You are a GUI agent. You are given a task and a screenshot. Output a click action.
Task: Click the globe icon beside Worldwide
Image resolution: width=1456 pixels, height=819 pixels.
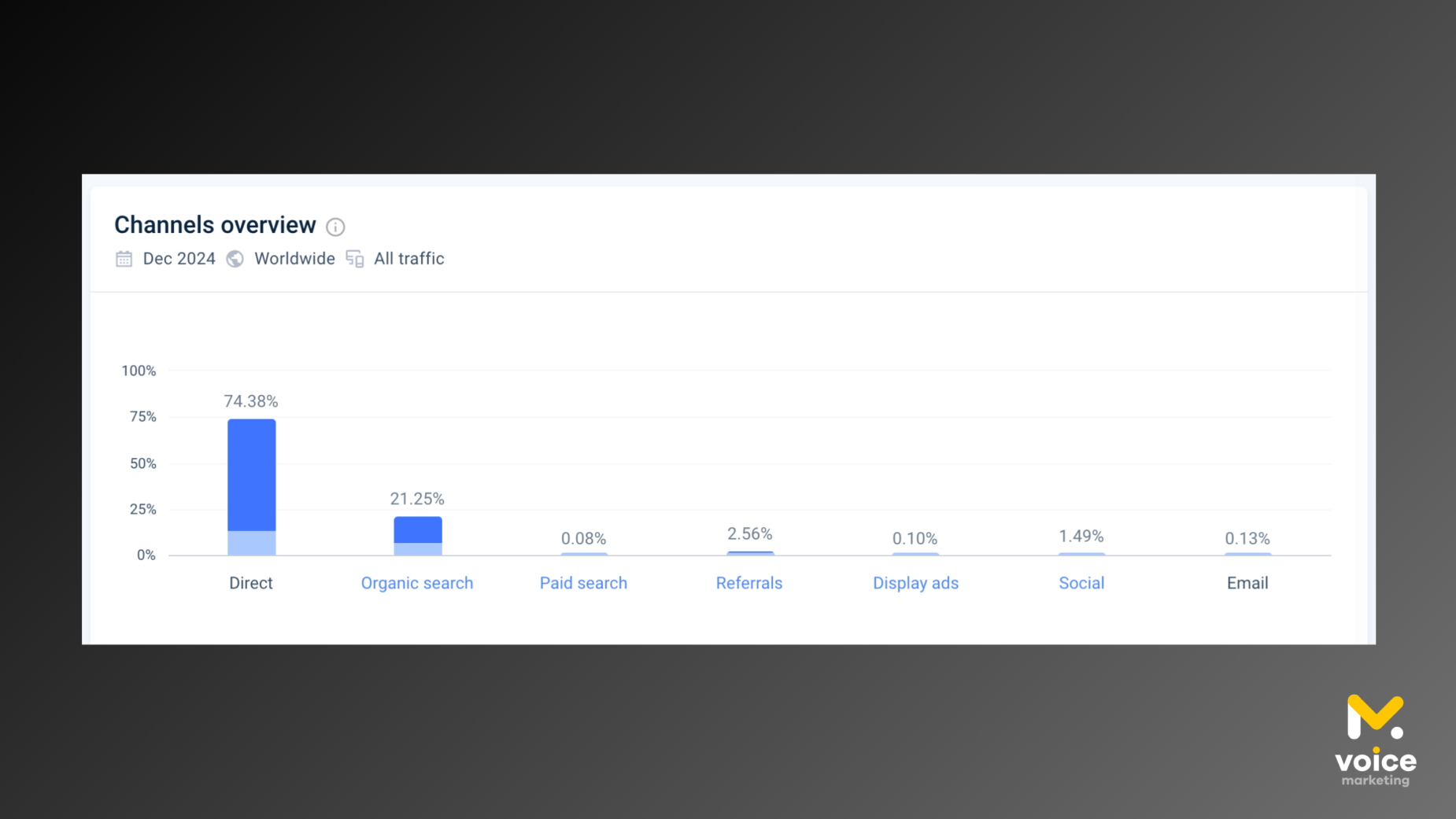tap(235, 259)
